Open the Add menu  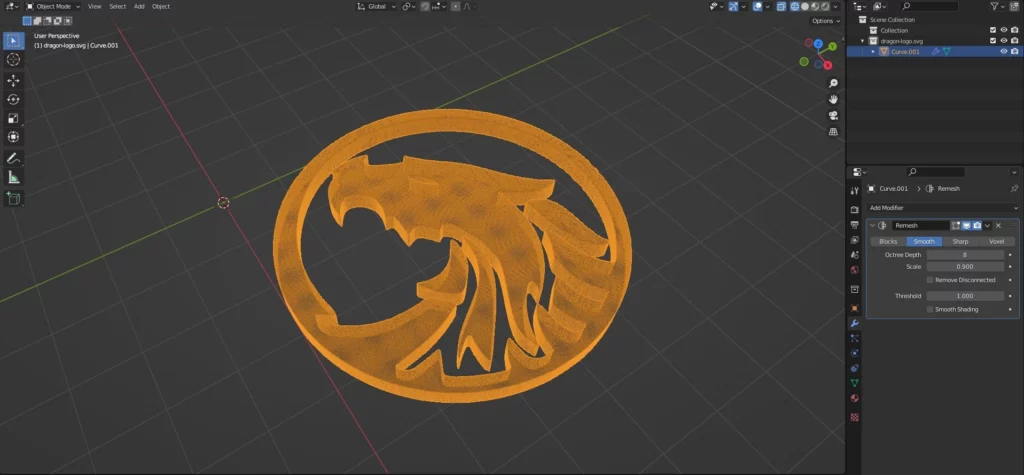(x=139, y=7)
